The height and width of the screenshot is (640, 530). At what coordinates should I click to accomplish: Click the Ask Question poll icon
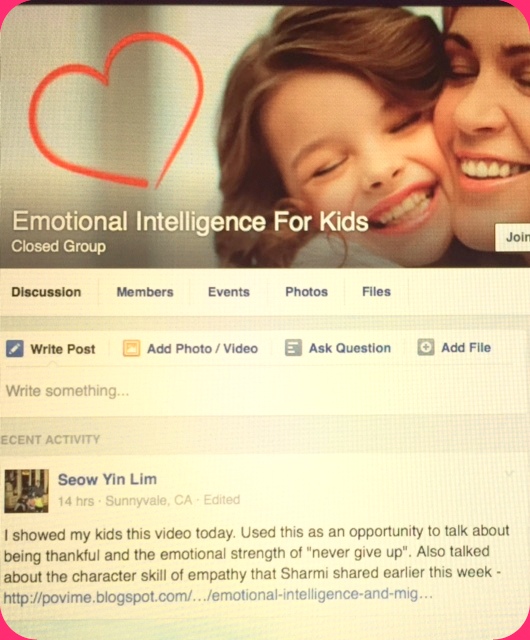point(293,348)
